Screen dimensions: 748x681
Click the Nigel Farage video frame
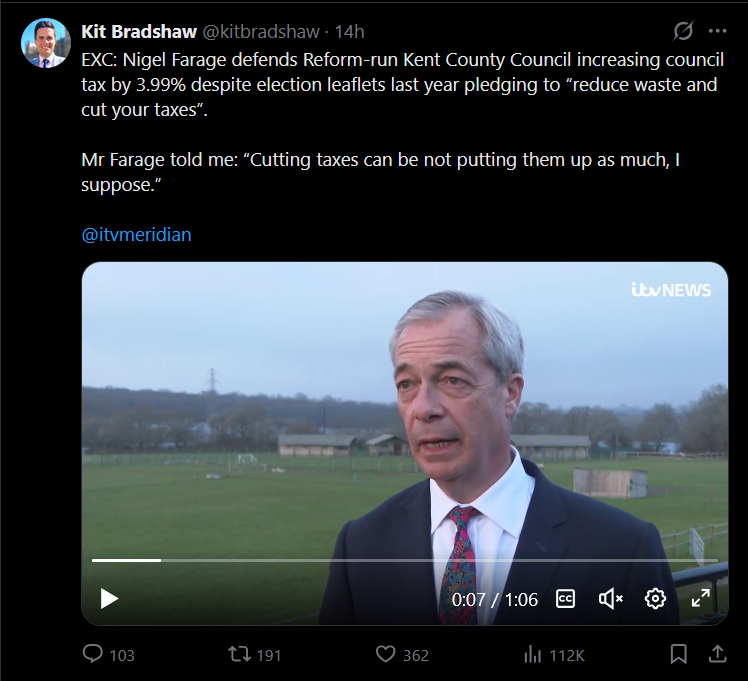click(x=404, y=420)
